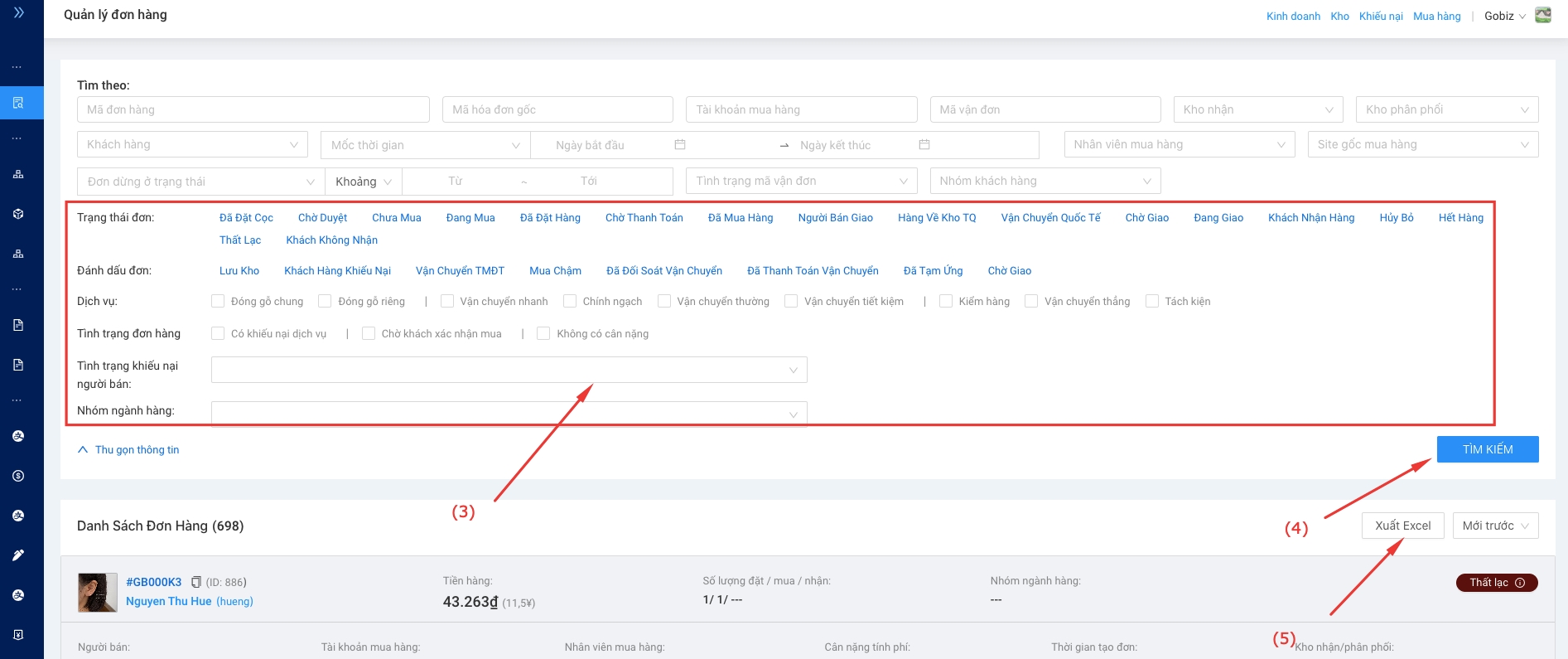Click the Xuất Excel export button
The width and height of the screenshot is (1568, 659).
1402,526
